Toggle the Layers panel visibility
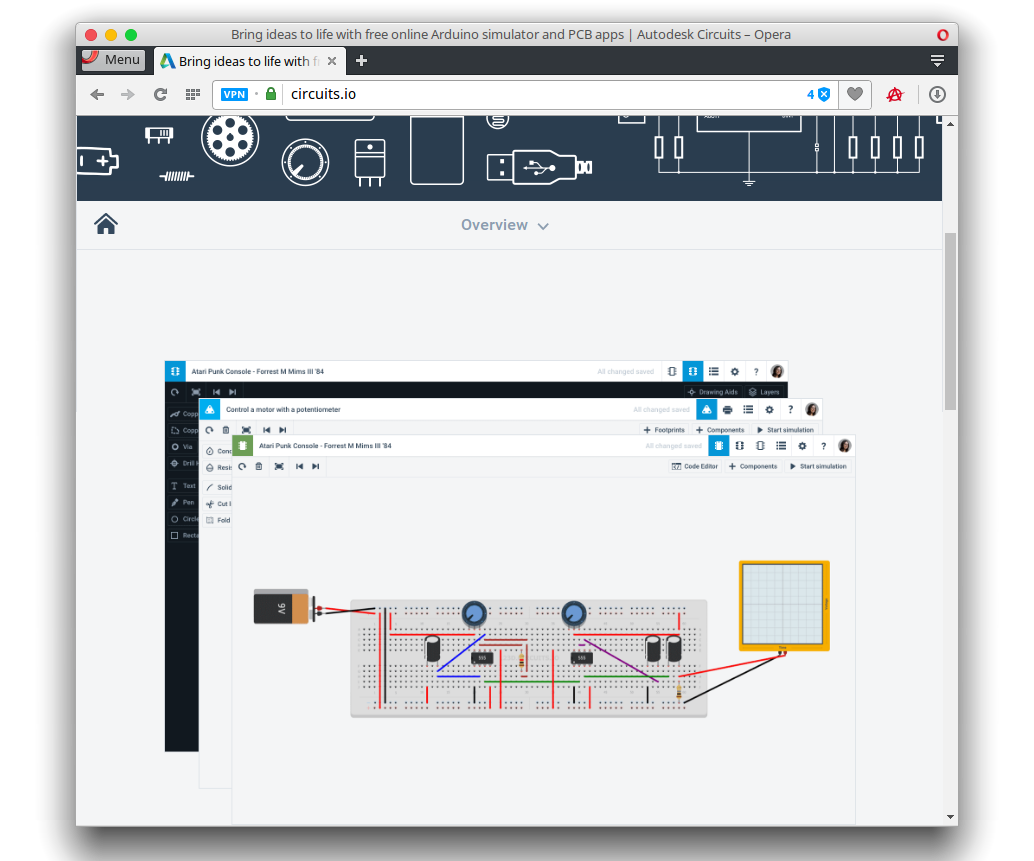This screenshot has height=861, width=1034. [764, 391]
